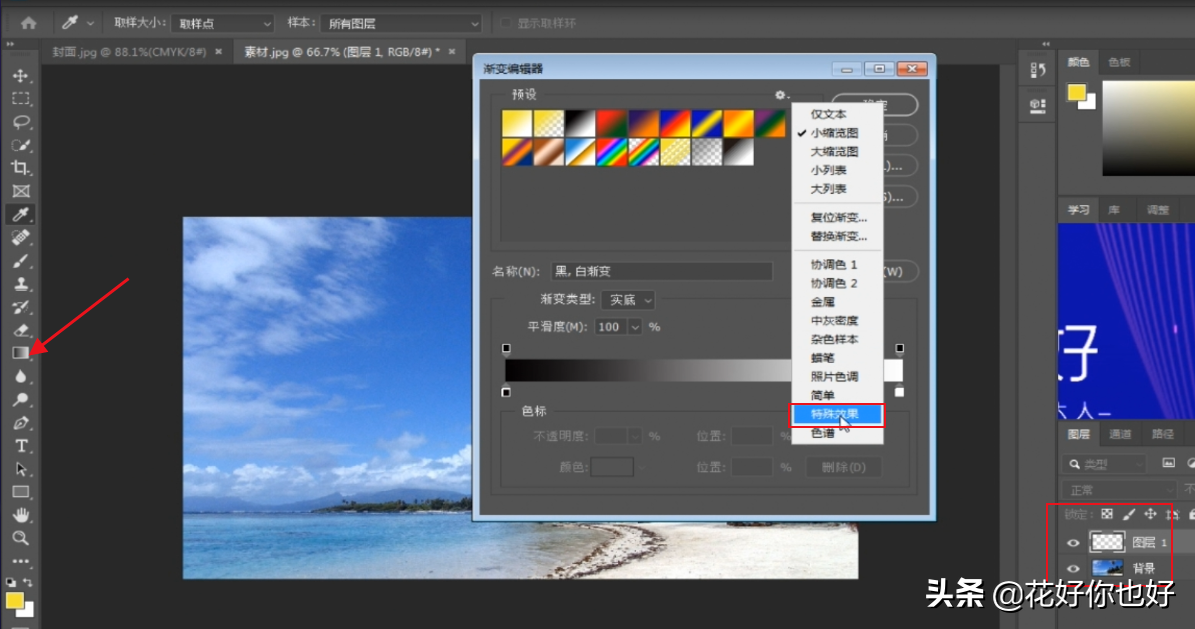Switch to the 色板 tab

(1120, 62)
